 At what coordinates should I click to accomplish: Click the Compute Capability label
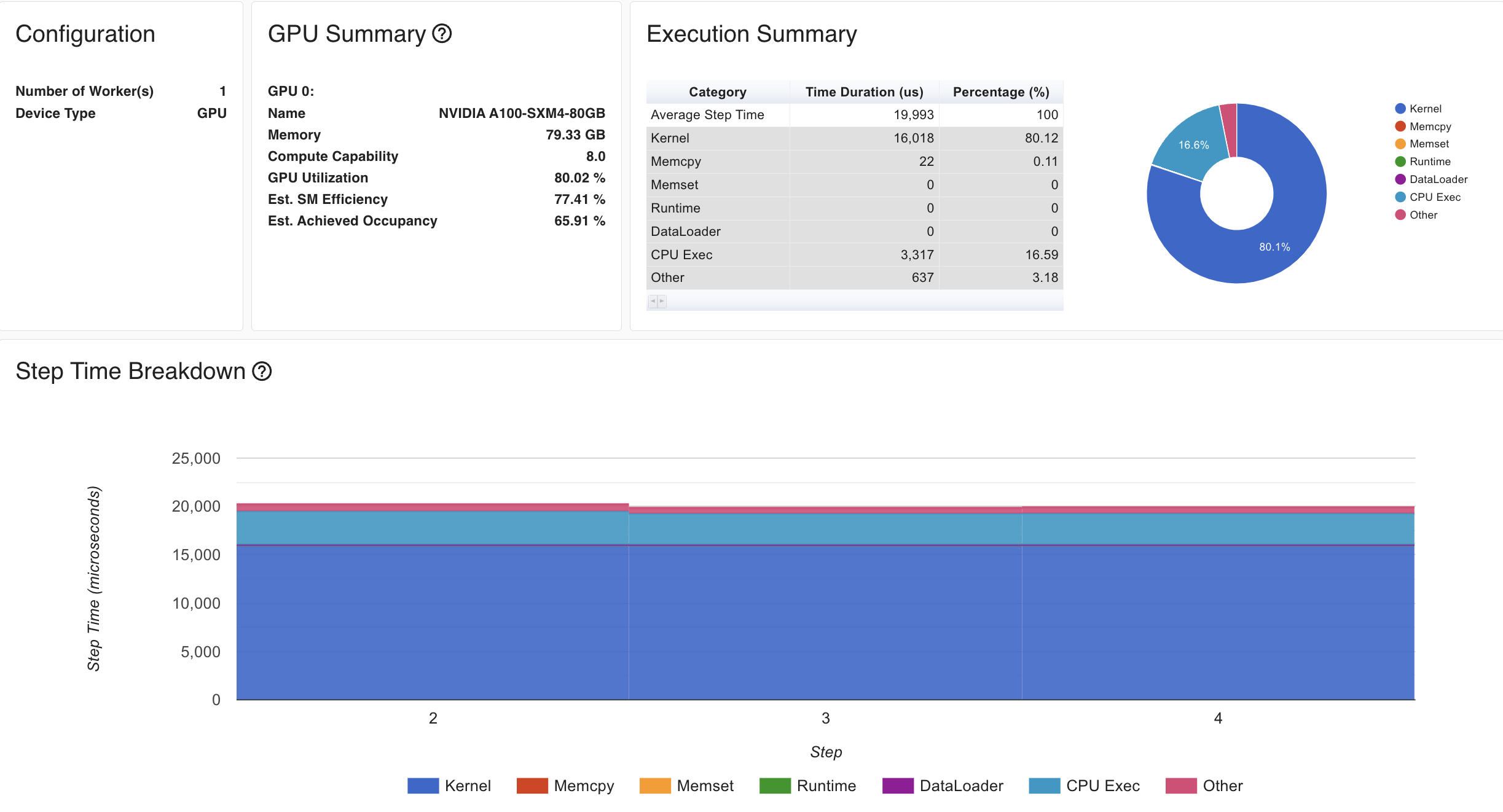pyautogui.click(x=333, y=156)
